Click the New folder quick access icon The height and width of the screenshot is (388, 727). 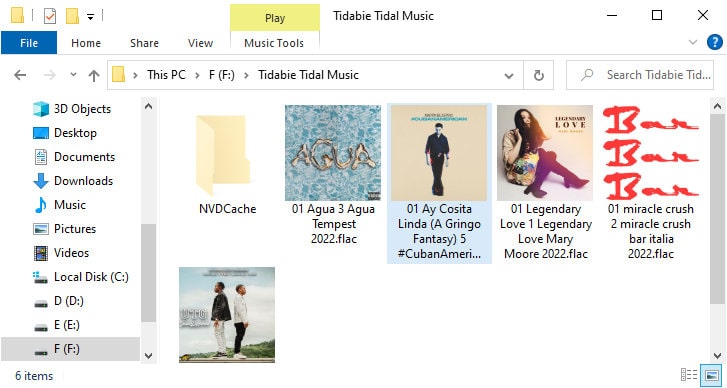click(72, 16)
